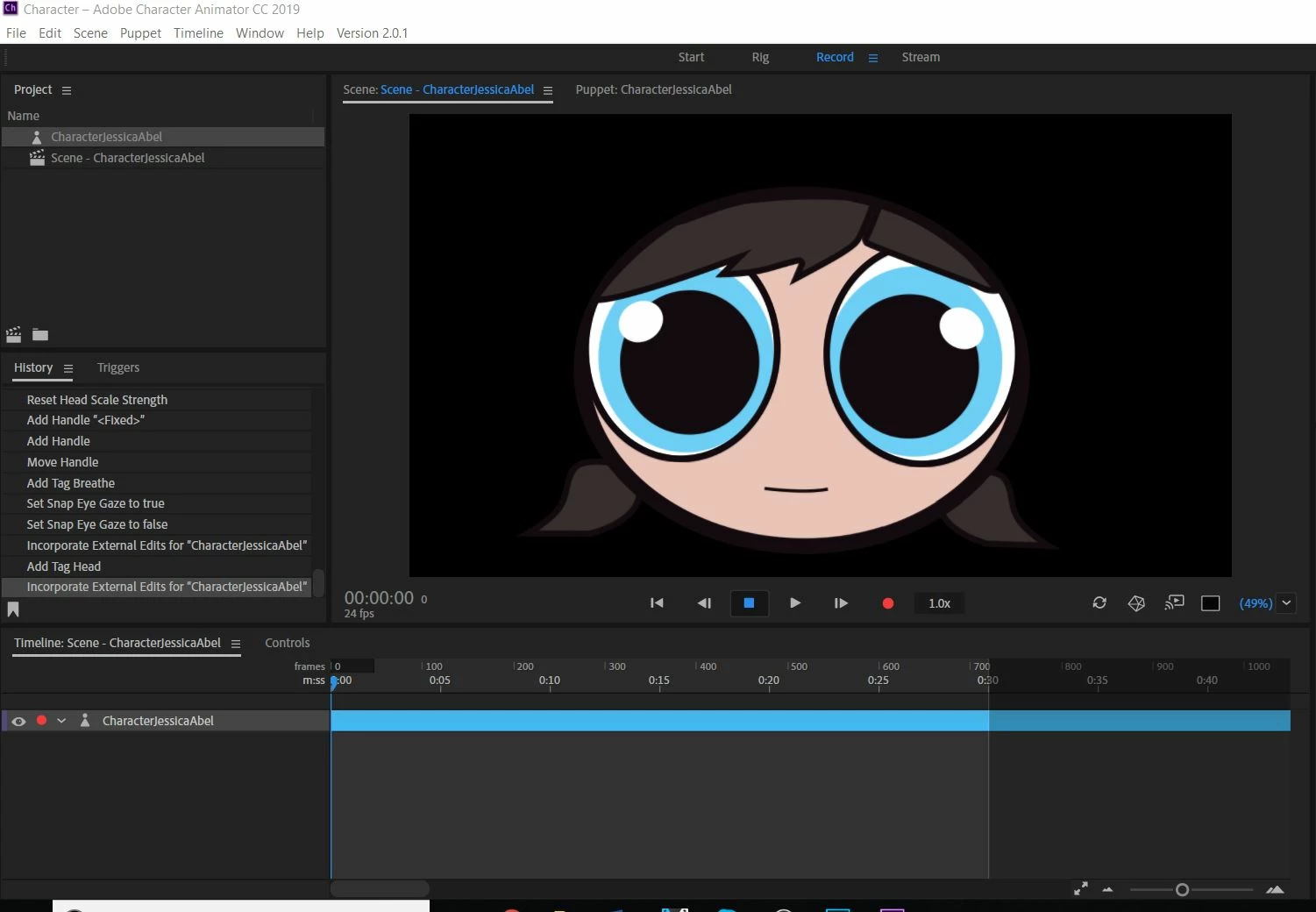Image resolution: width=1316 pixels, height=912 pixels.
Task: Stop playback with the blue square
Action: click(749, 603)
